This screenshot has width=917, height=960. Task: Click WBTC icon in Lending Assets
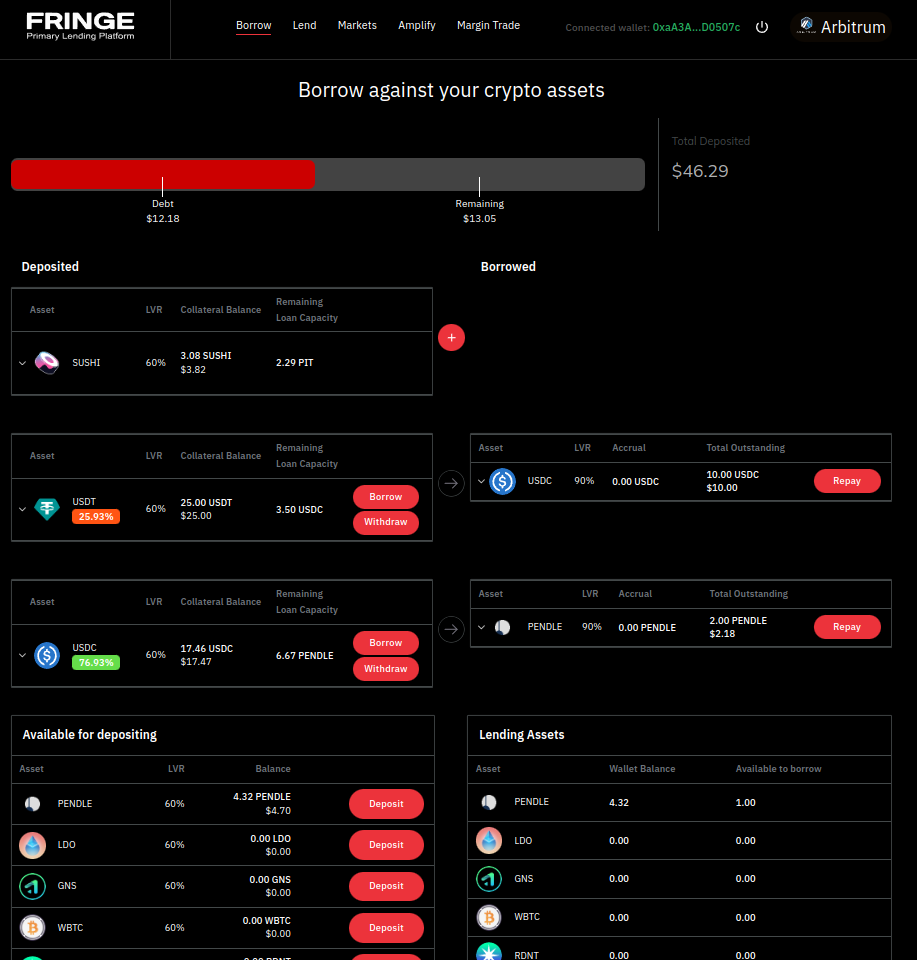click(488, 917)
